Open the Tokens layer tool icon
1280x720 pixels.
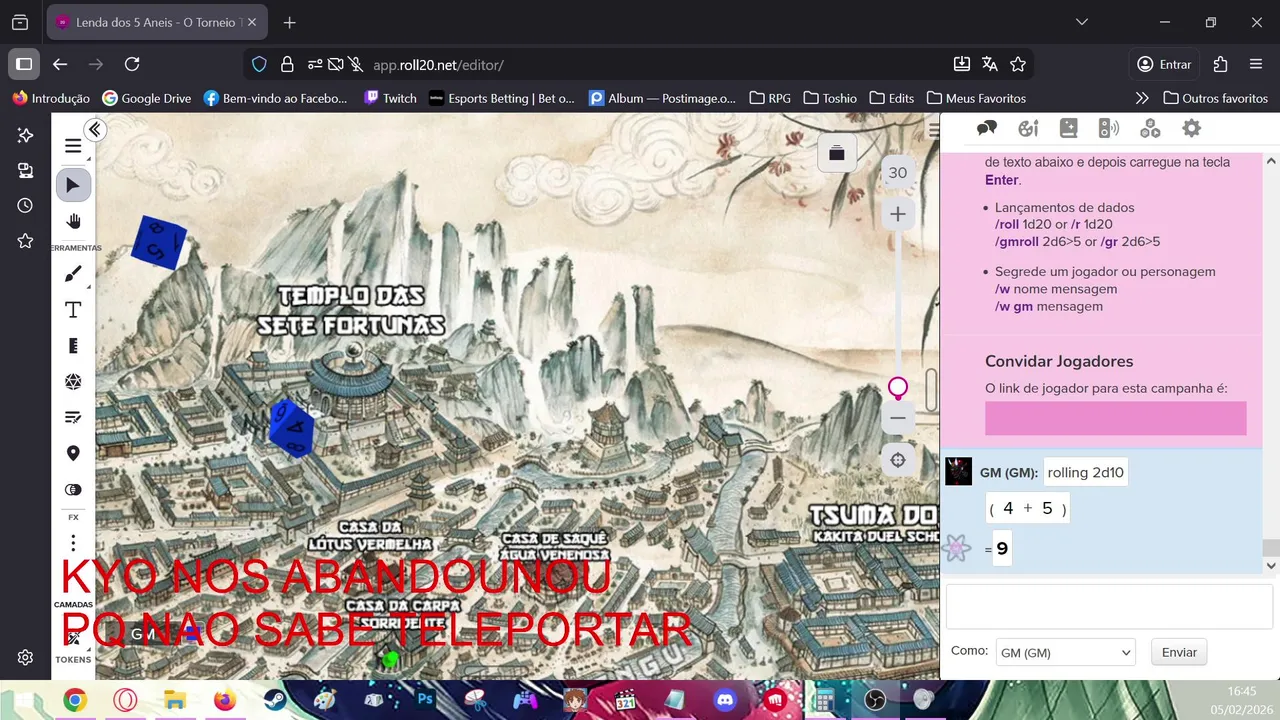[73, 636]
